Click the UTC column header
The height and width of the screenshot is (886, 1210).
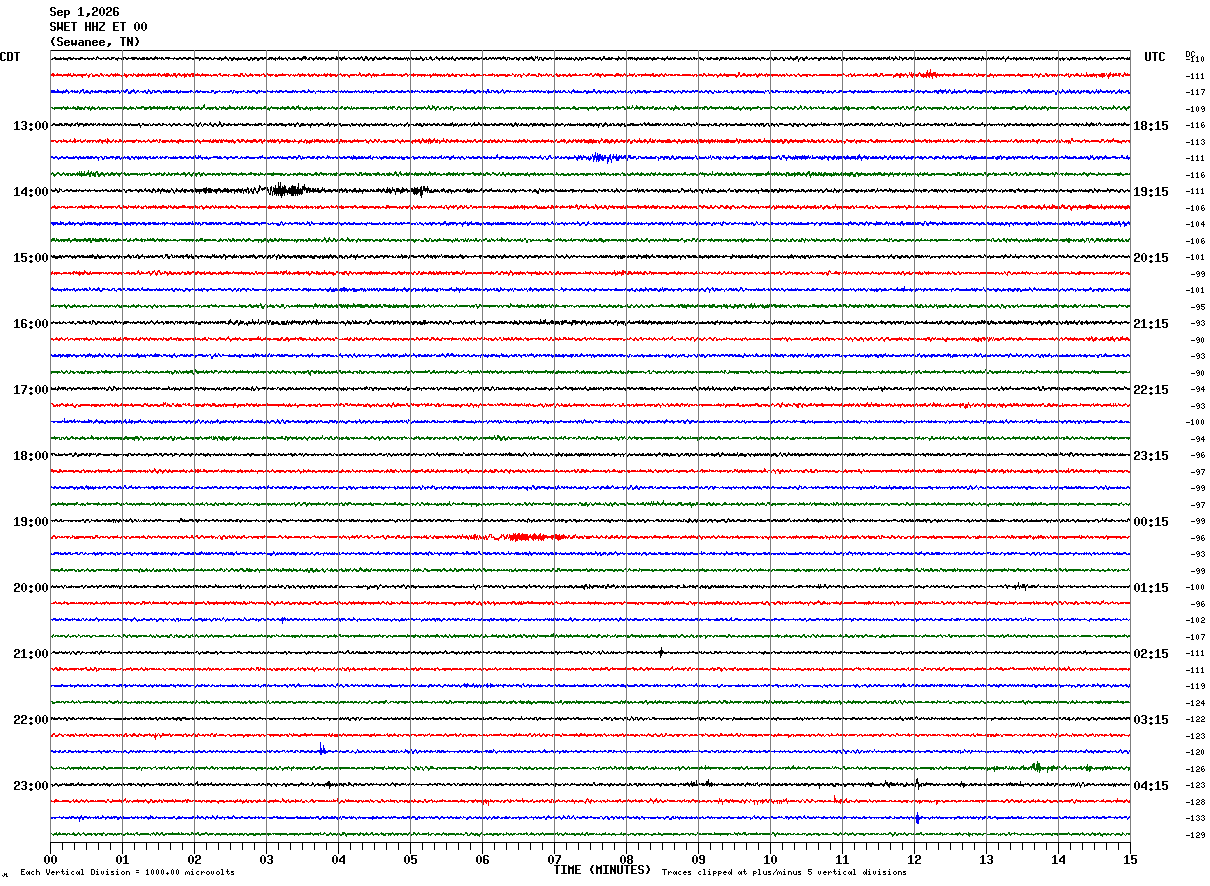pos(1155,57)
